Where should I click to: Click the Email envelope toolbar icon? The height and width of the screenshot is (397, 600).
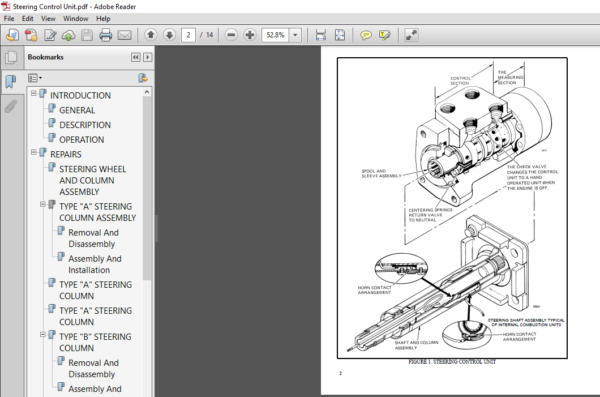click(124, 35)
